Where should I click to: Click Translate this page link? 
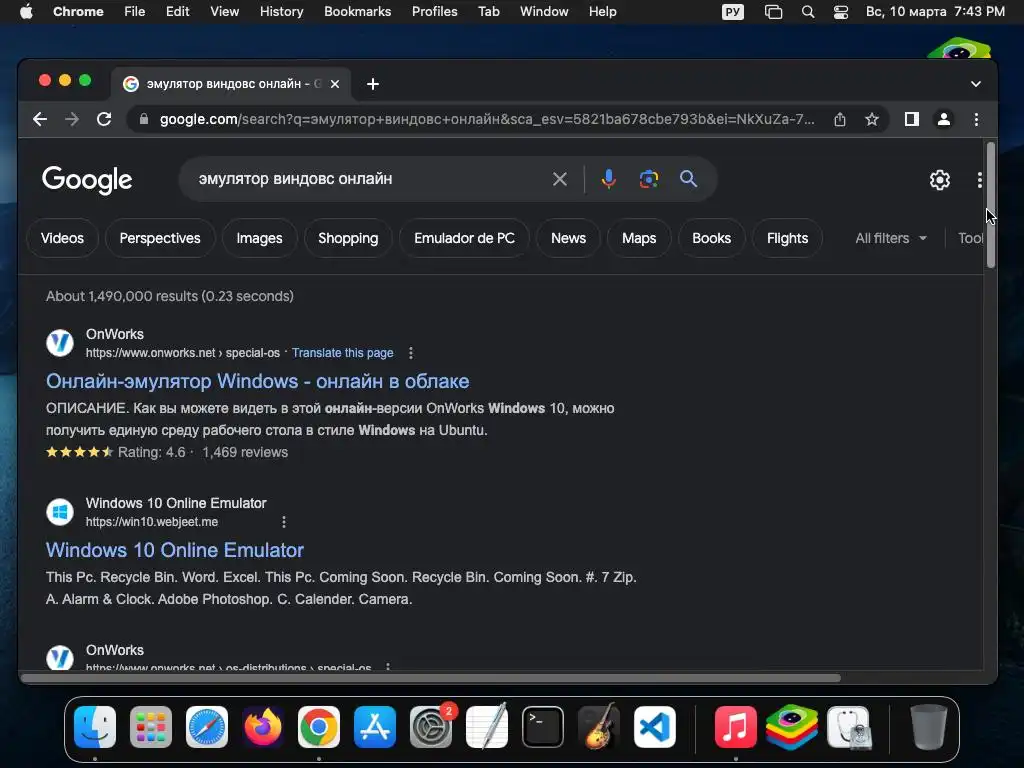[342, 353]
